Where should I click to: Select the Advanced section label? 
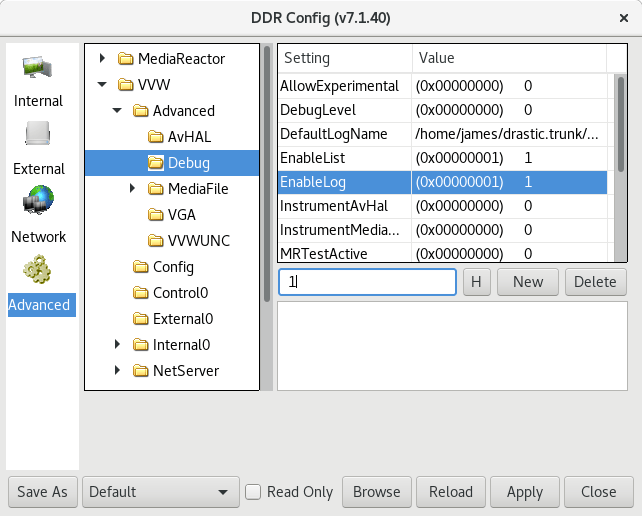(x=42, y=305)
